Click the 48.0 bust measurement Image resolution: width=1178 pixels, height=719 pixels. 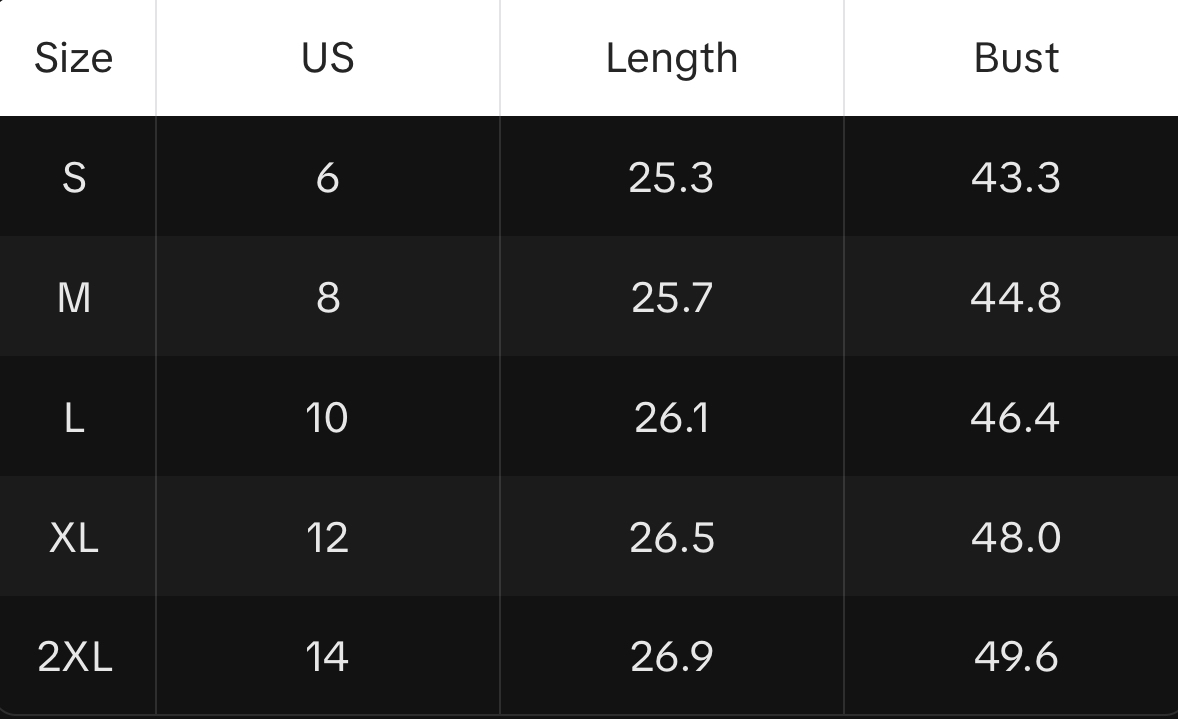(1016, 538)
